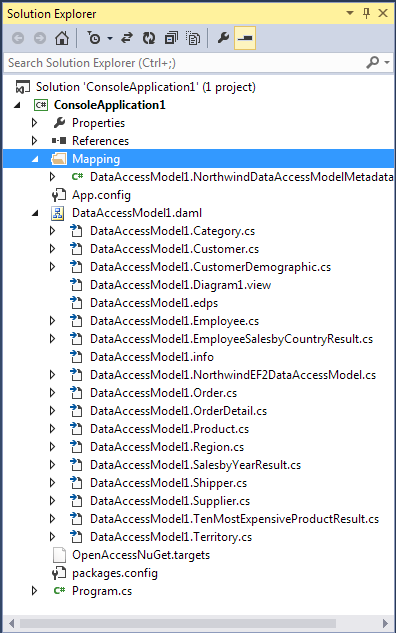Select DataAccessModel1.info file
The height and width of the screenshot is (633, 396).
coord(152,357)
